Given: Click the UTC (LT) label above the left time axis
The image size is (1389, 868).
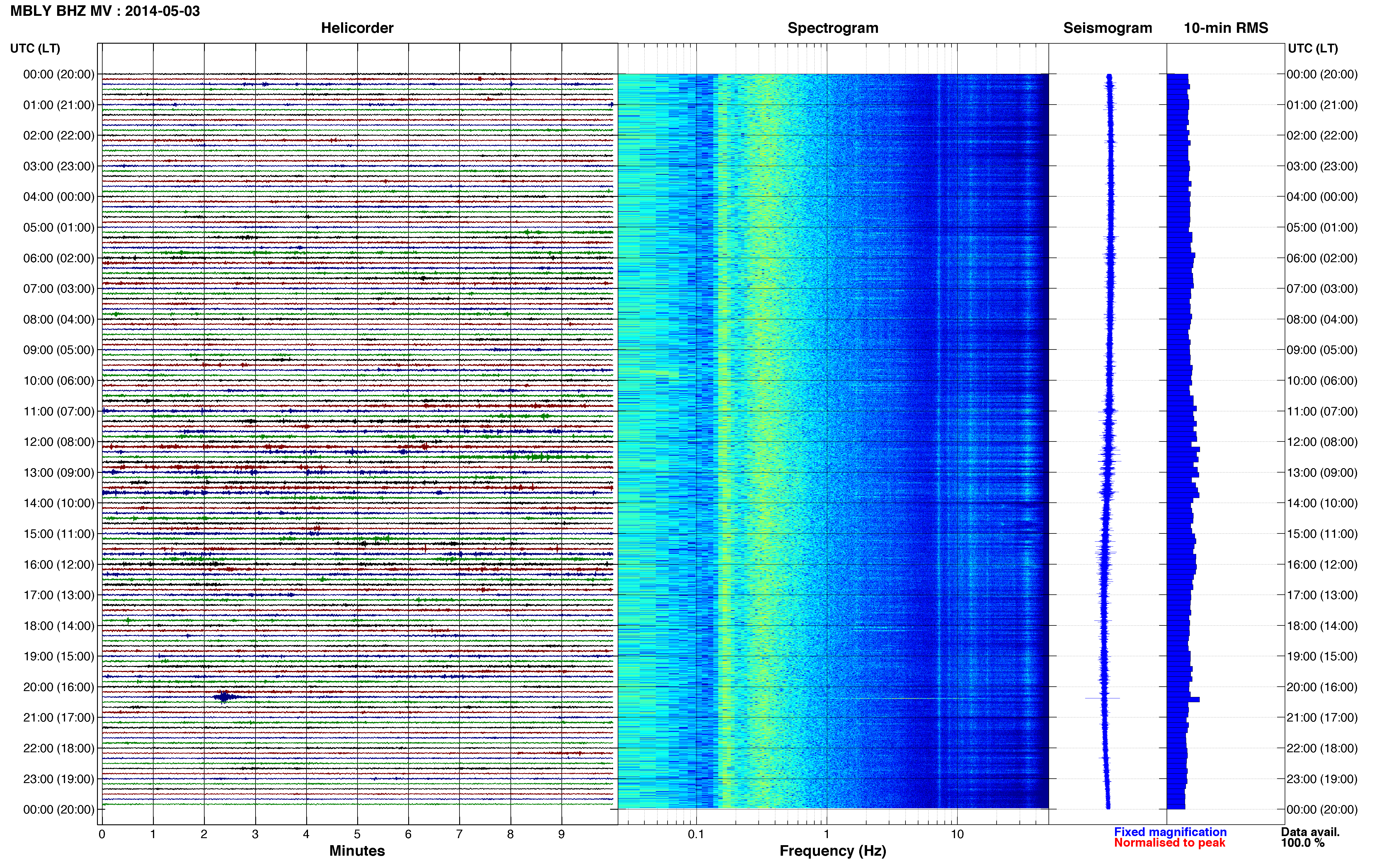Looking at the screenshot, I should [35, 48].
